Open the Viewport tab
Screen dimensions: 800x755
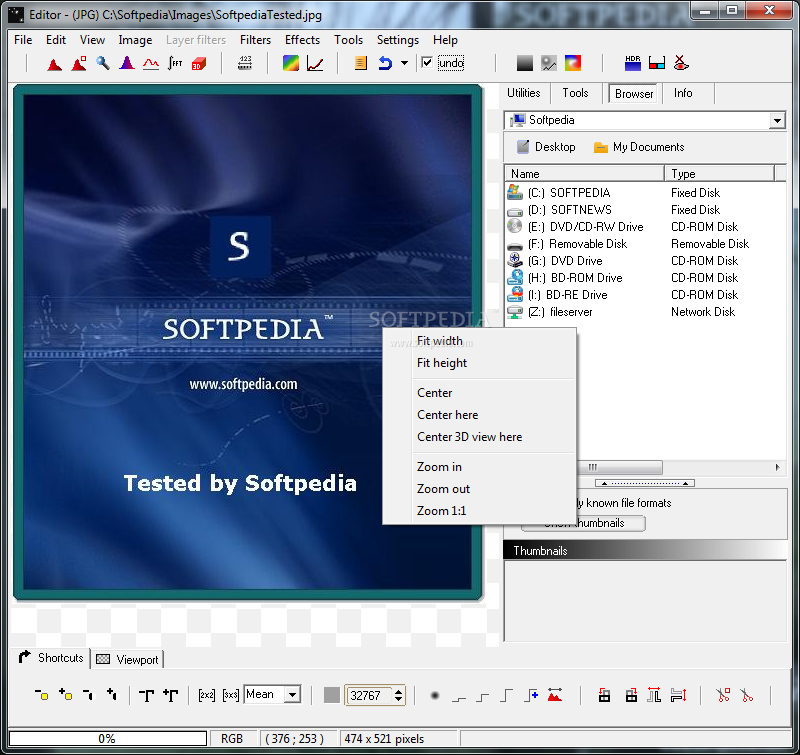[x=128, y=659]
